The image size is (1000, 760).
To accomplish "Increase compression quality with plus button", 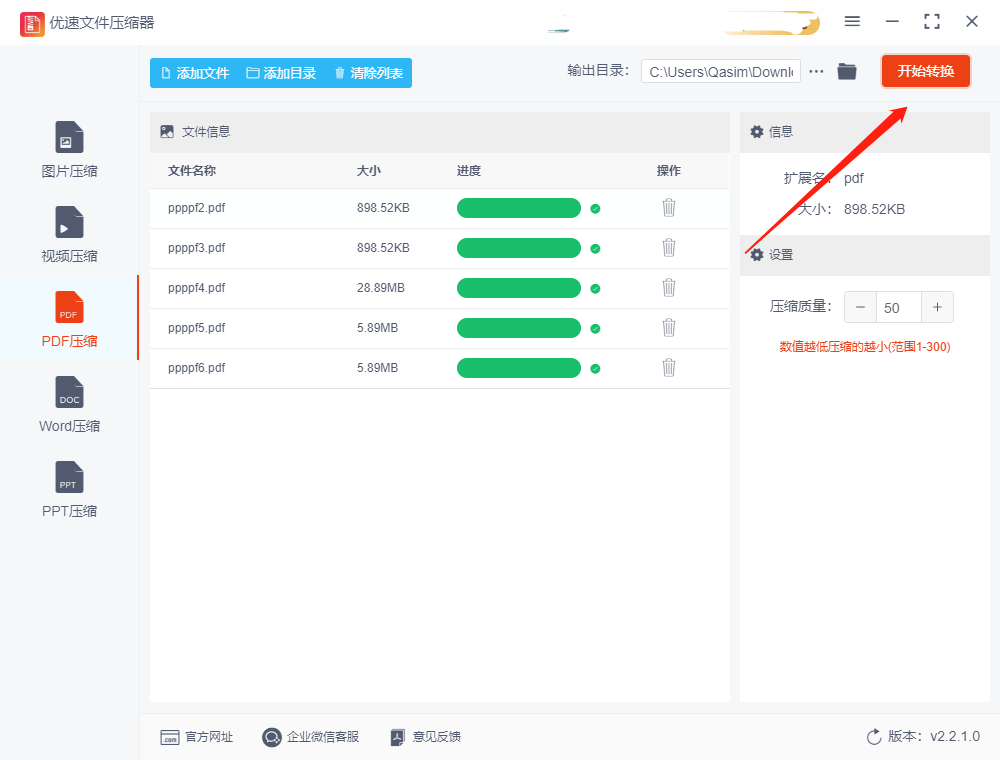I will tap(937, 307).
